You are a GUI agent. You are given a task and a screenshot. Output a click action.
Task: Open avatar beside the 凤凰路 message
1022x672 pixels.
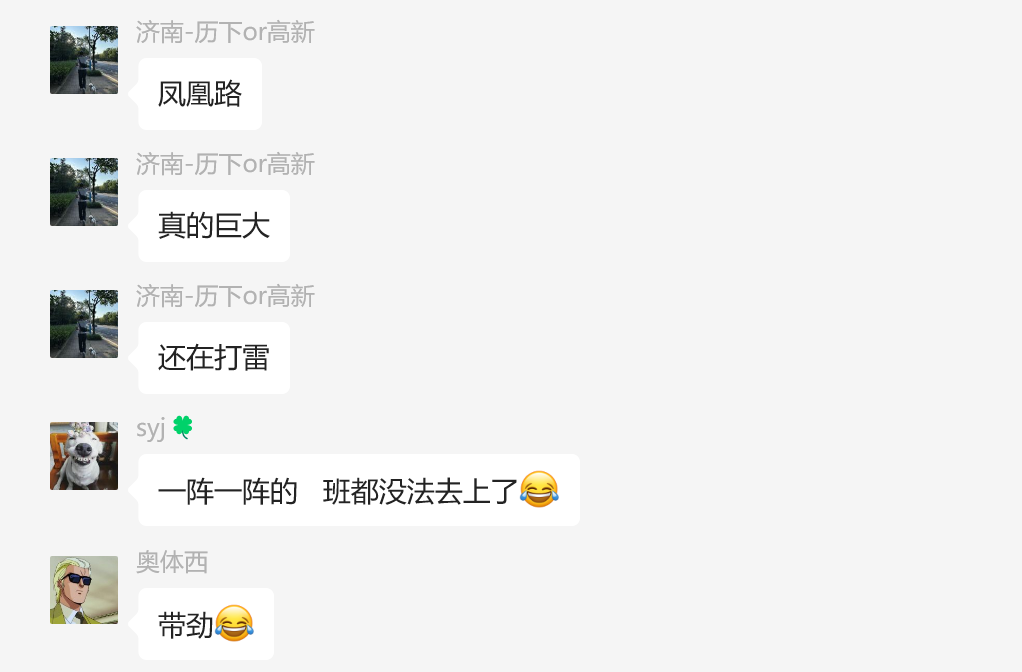[84, 60]
